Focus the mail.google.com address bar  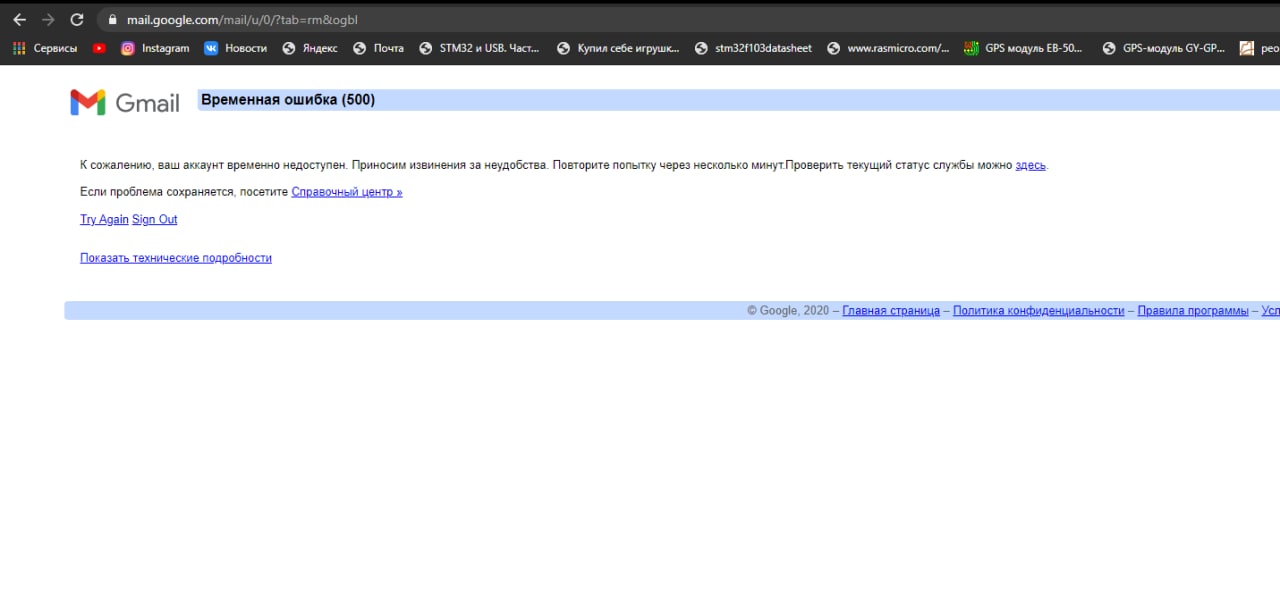tap(690, 20)
